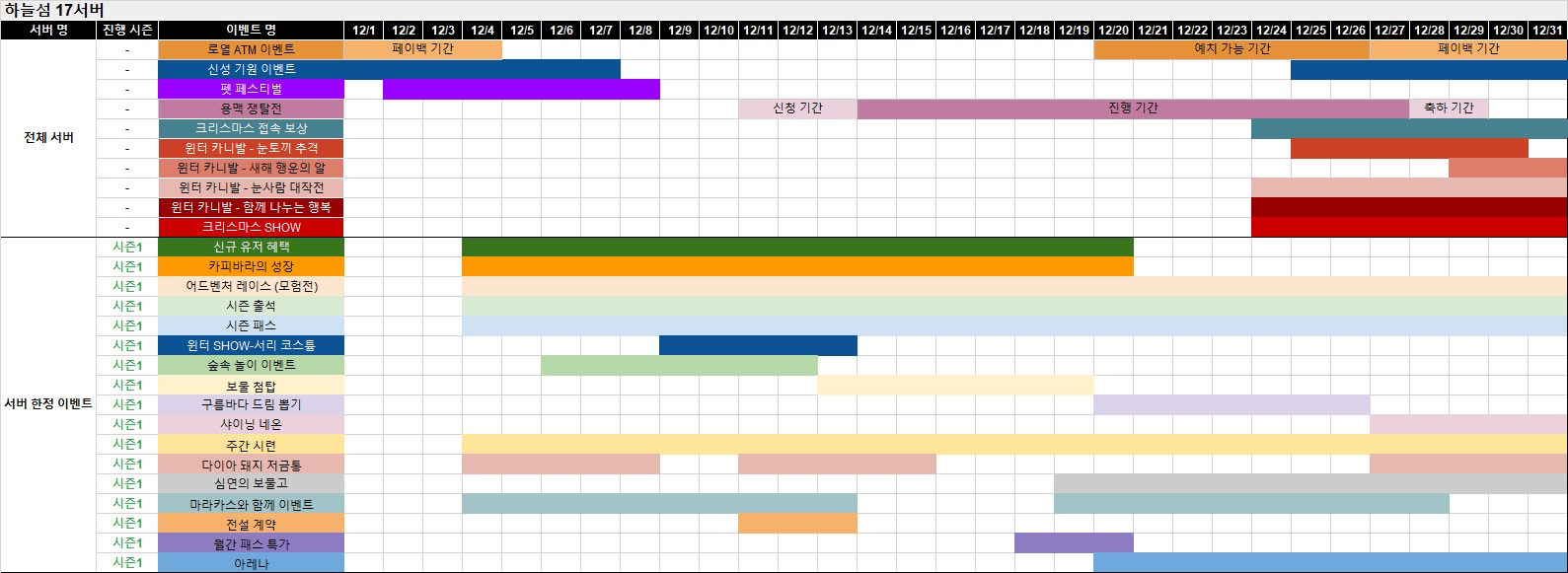Click the 시즌1 cell beside 신규 유저 혜택
Screen dimensions: 1568x573
[127, 247]
